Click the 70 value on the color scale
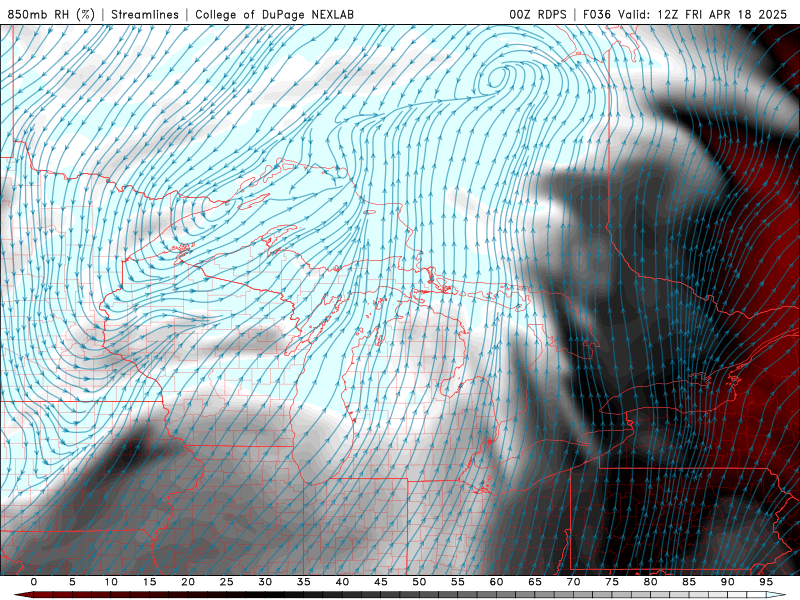 [x=573, y=582]
